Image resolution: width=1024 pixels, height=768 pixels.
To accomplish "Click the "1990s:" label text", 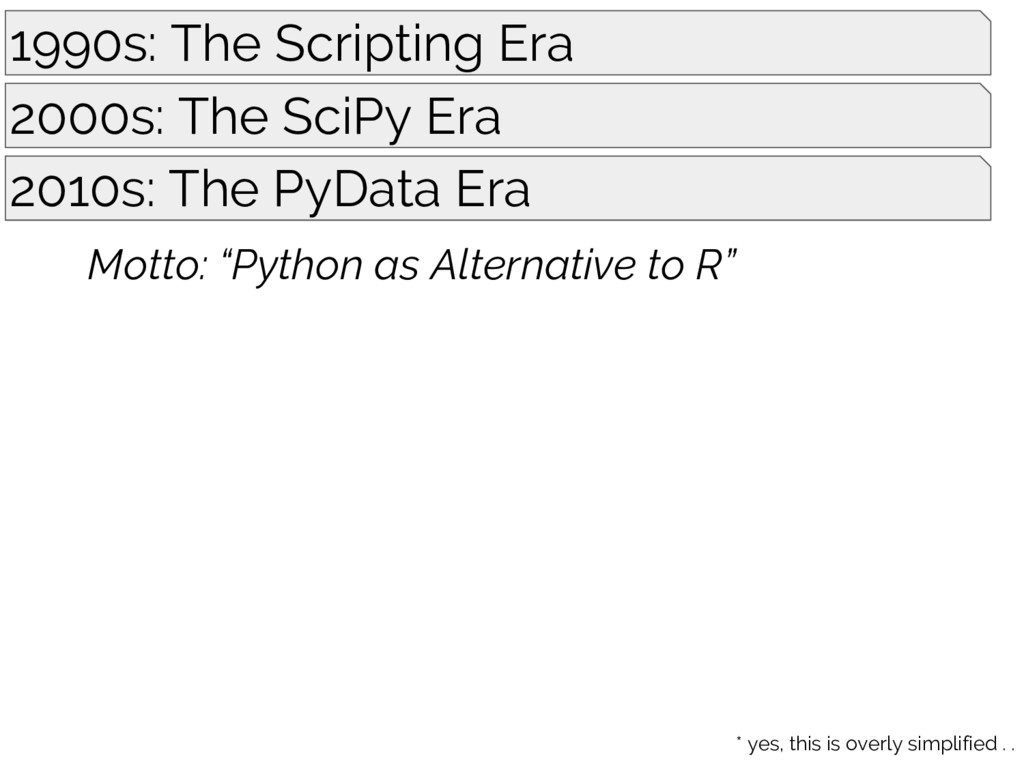I will point(84,46).
